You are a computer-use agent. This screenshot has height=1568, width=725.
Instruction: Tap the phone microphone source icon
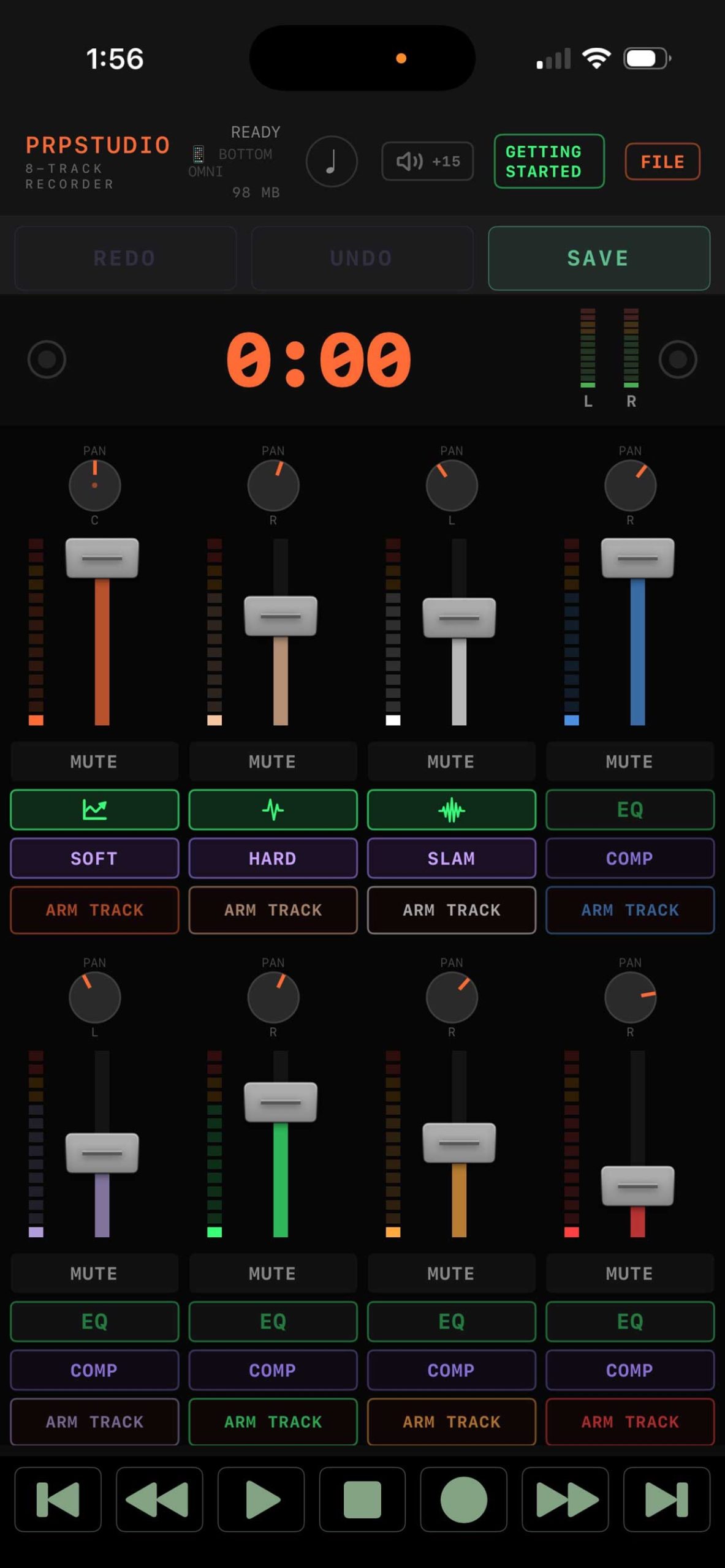pos(198,154)
